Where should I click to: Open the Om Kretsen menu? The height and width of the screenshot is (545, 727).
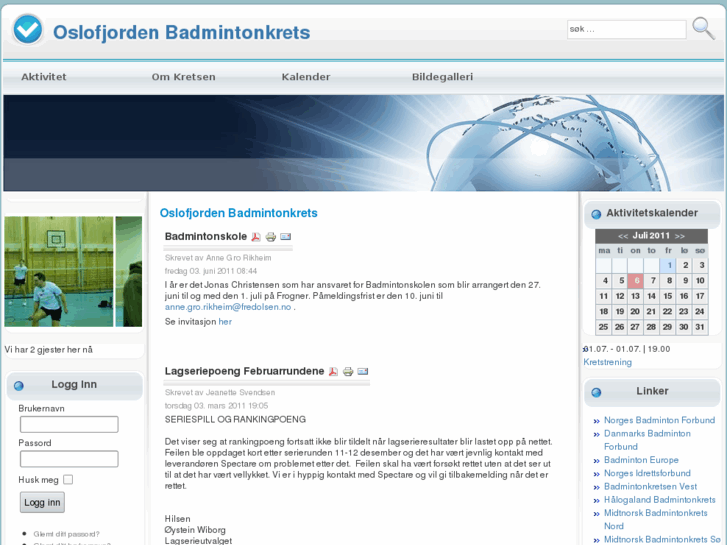click(184, 77)
